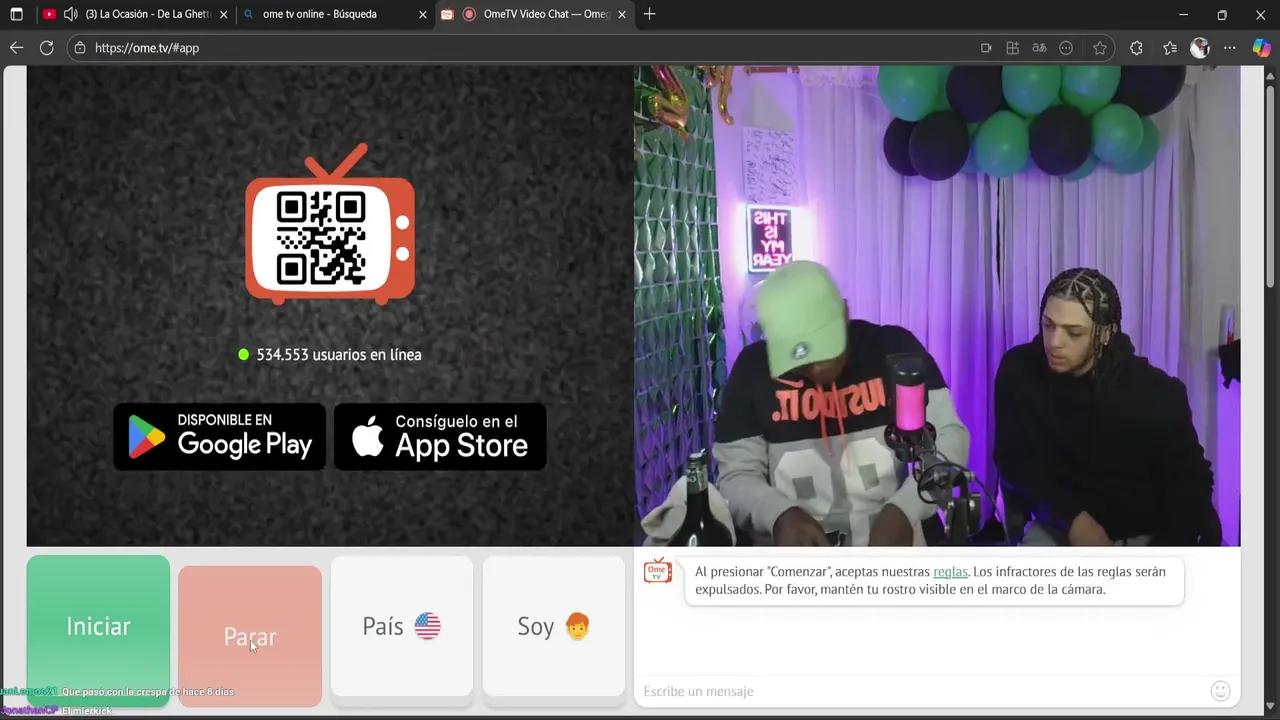This screenshot has width=1280, height=720.
Task: Go back to previous page
Action: [x=16, y=47]
